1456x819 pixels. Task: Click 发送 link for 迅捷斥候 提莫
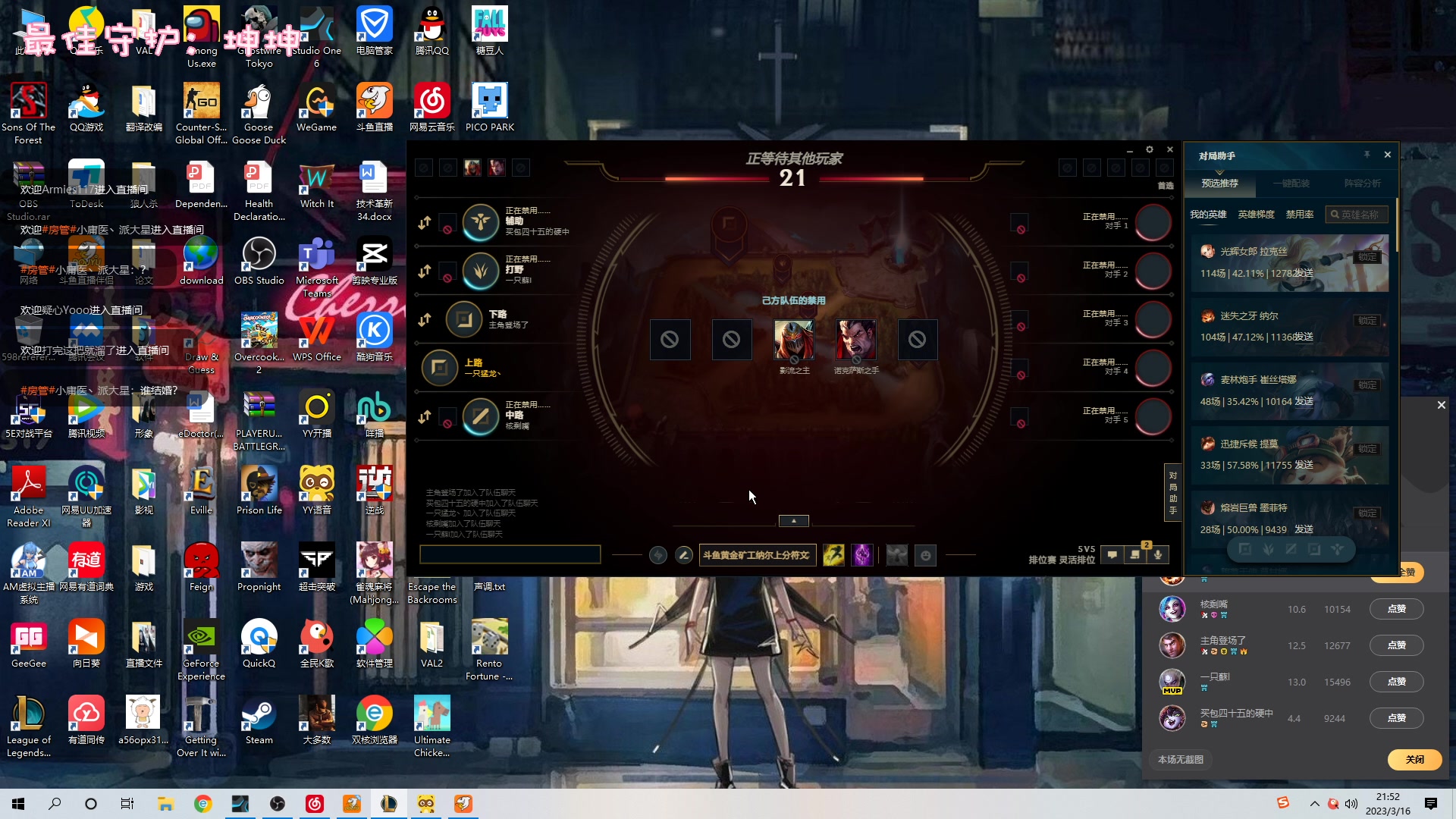pyautogui.click(x=1304, y=465)
